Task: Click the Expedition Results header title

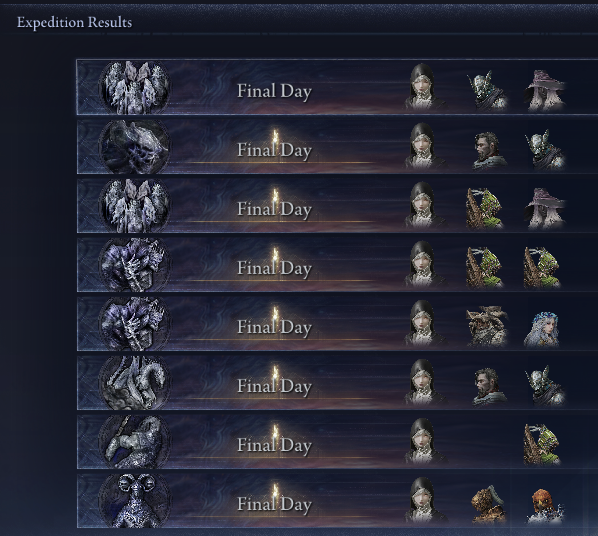Action: click(74, 22)
